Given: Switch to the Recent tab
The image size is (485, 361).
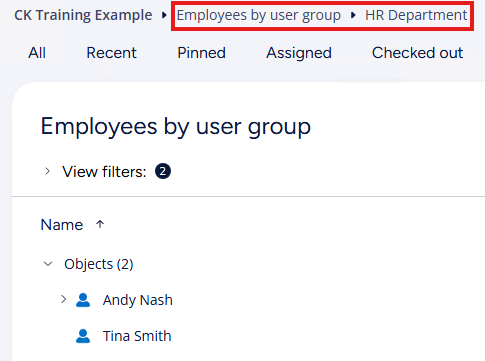Looking at the screenshot, I should click(111, 53).
